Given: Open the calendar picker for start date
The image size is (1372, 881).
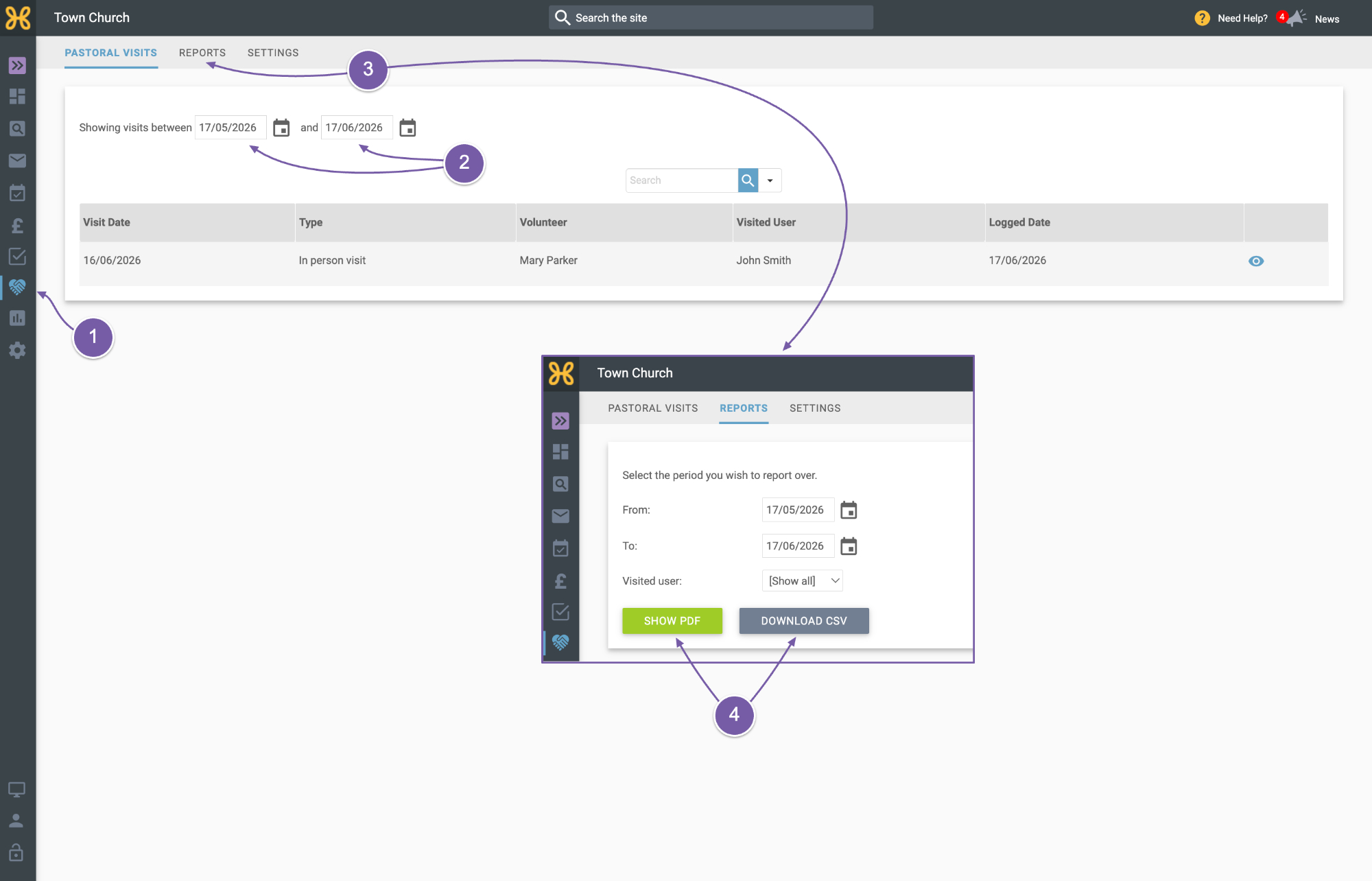Looking at the screenshot, I should (x=281, y=128).
